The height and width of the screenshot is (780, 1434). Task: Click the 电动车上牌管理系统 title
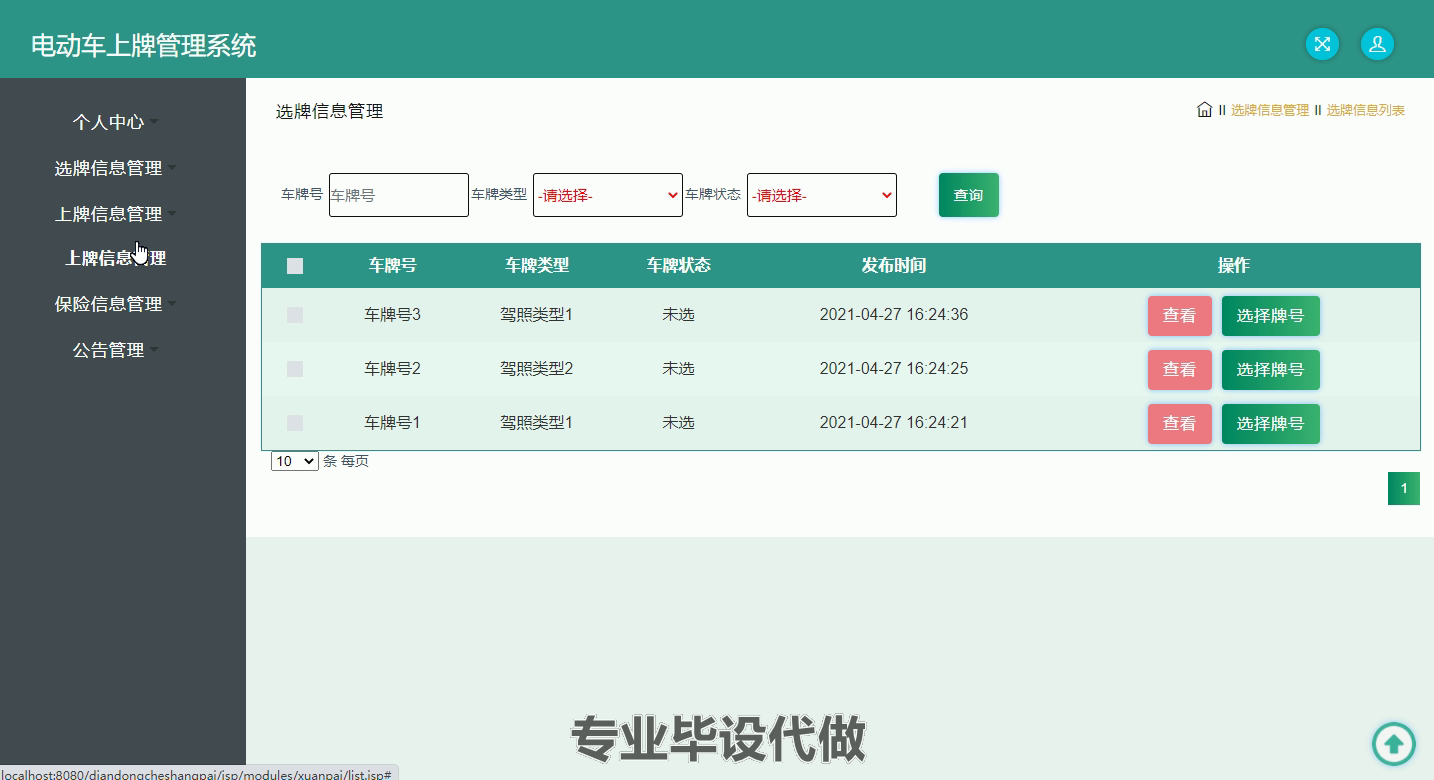pyautogui.click(x=144, y=45)
